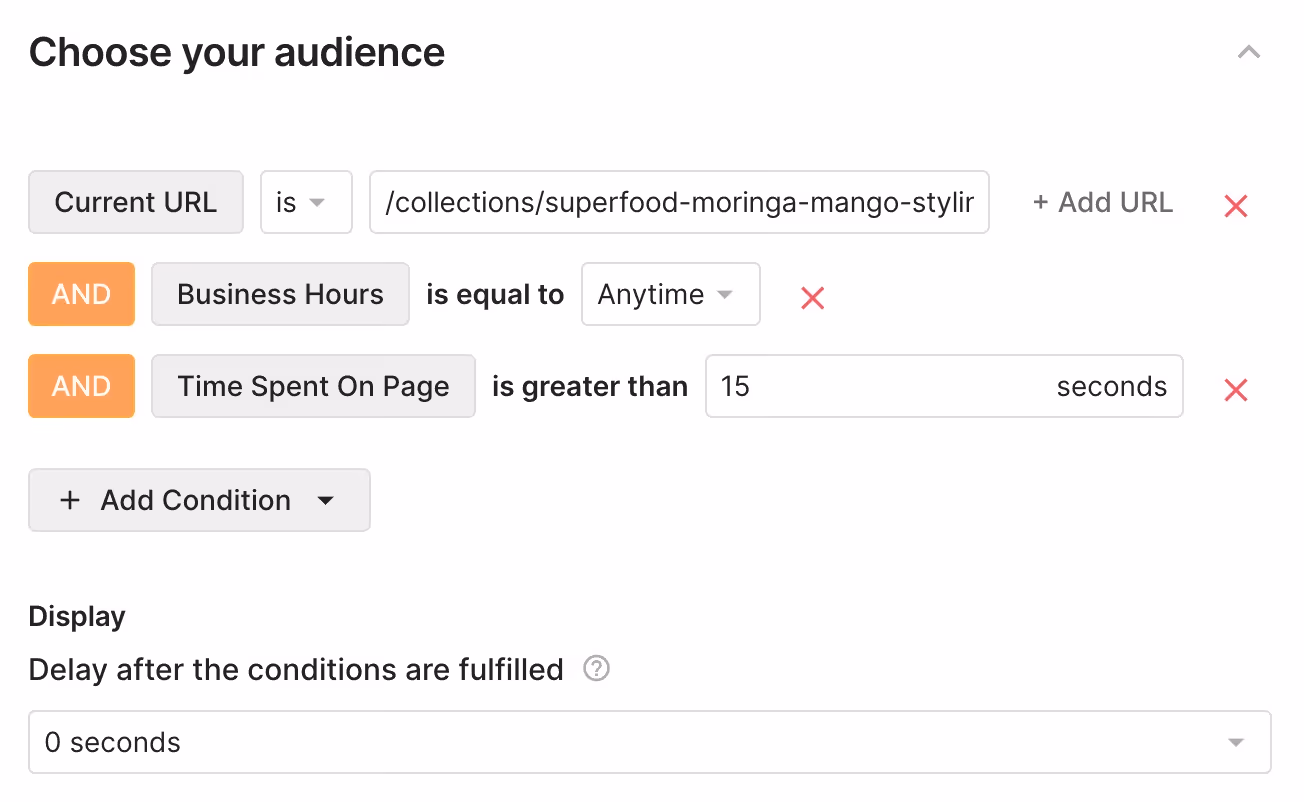The image size is (1304, 802).
Task: Click the Choose your audience heading
Action: point(237,52)
